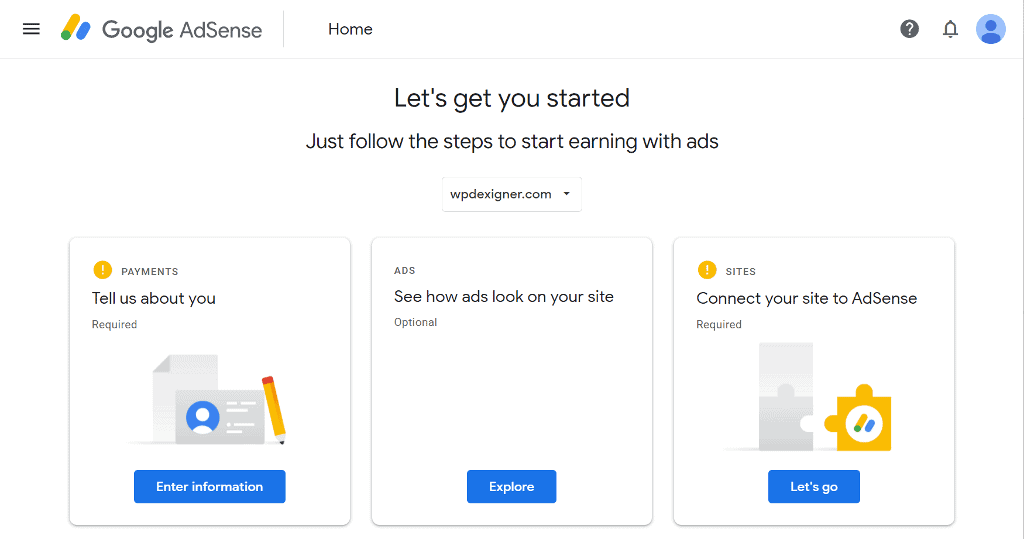The height and width of the screenshot is (539, 1024).
Task: Open the account profile avatar
Action: click(x=990, y=29)
